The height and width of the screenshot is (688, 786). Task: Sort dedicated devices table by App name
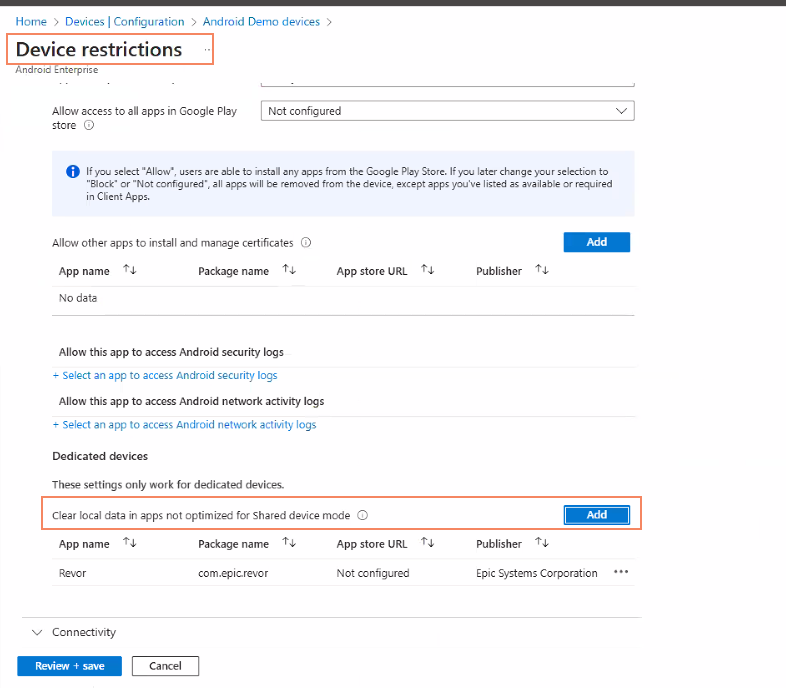[129, 544]
